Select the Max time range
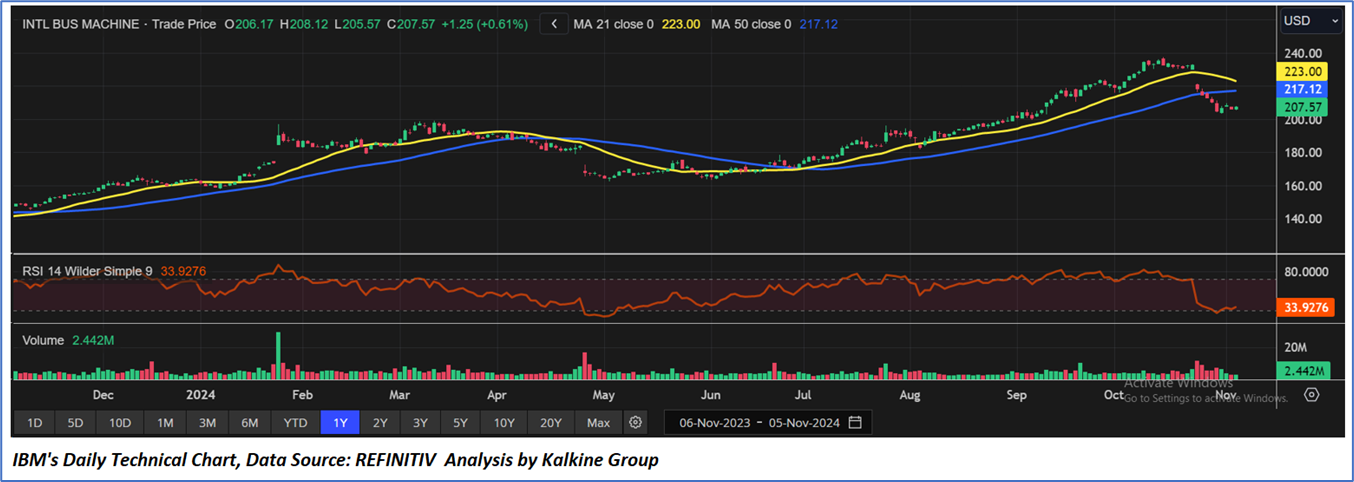1354x482 pixels. click(x=598, y=423)
